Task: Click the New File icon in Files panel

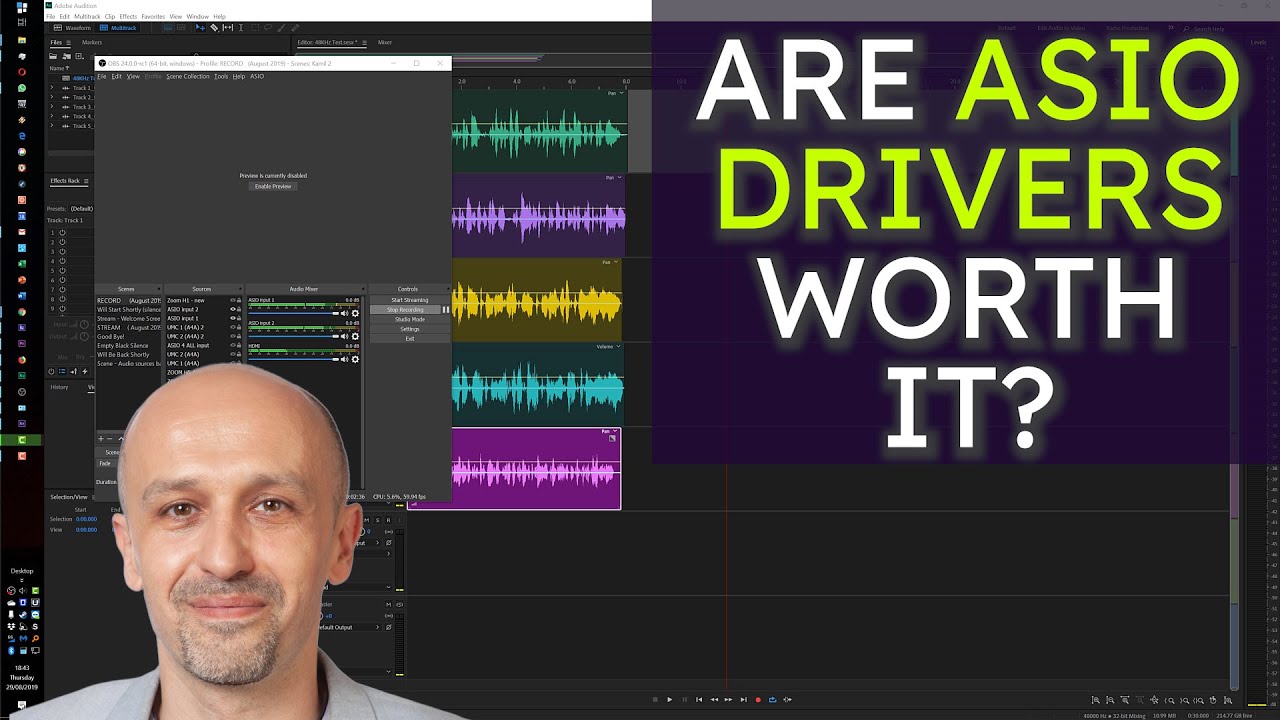Action: (x=79, y=56)
